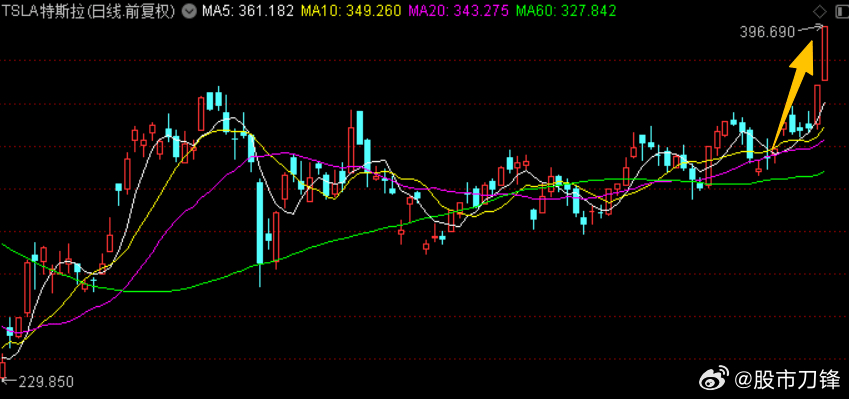Click the 229.850 low price label
The height and width of the screenshot is (399, 849).
tap(46, 382)
